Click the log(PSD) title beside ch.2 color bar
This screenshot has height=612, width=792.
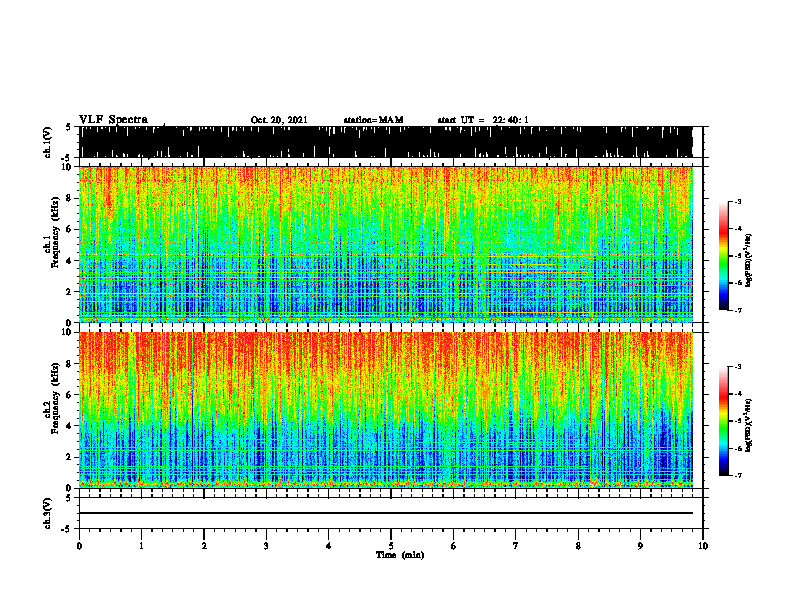tap(748, 425)
